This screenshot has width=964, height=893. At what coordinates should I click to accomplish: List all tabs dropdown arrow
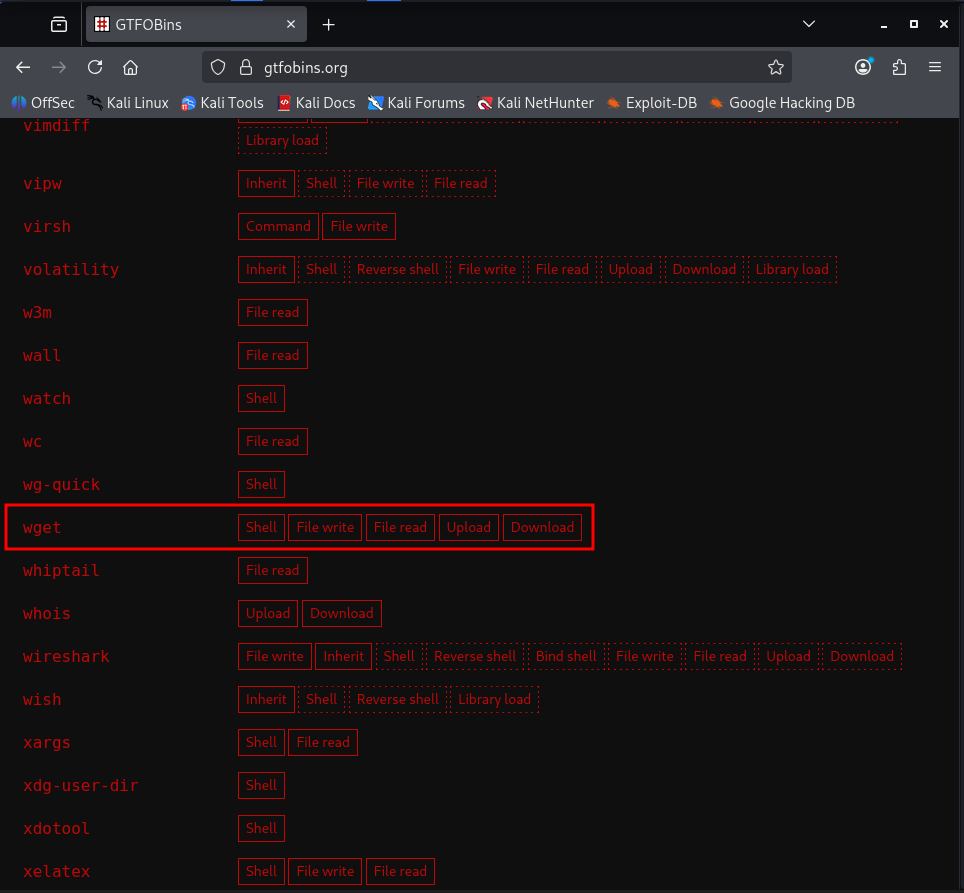pos(809,24)
